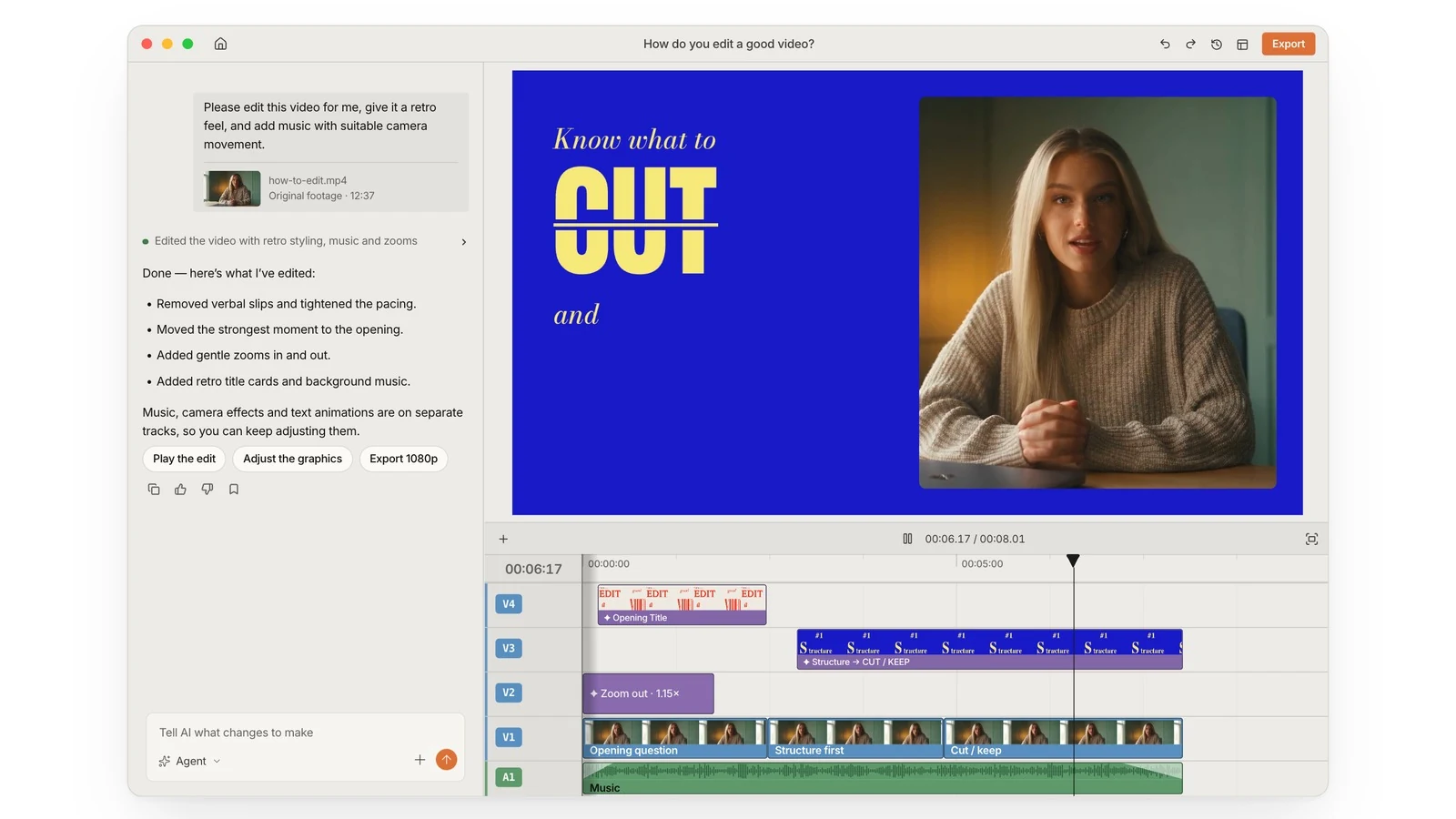This screenshot has width=1456, height=819.
Task: Click the video preview canvas
Action: 907,292
